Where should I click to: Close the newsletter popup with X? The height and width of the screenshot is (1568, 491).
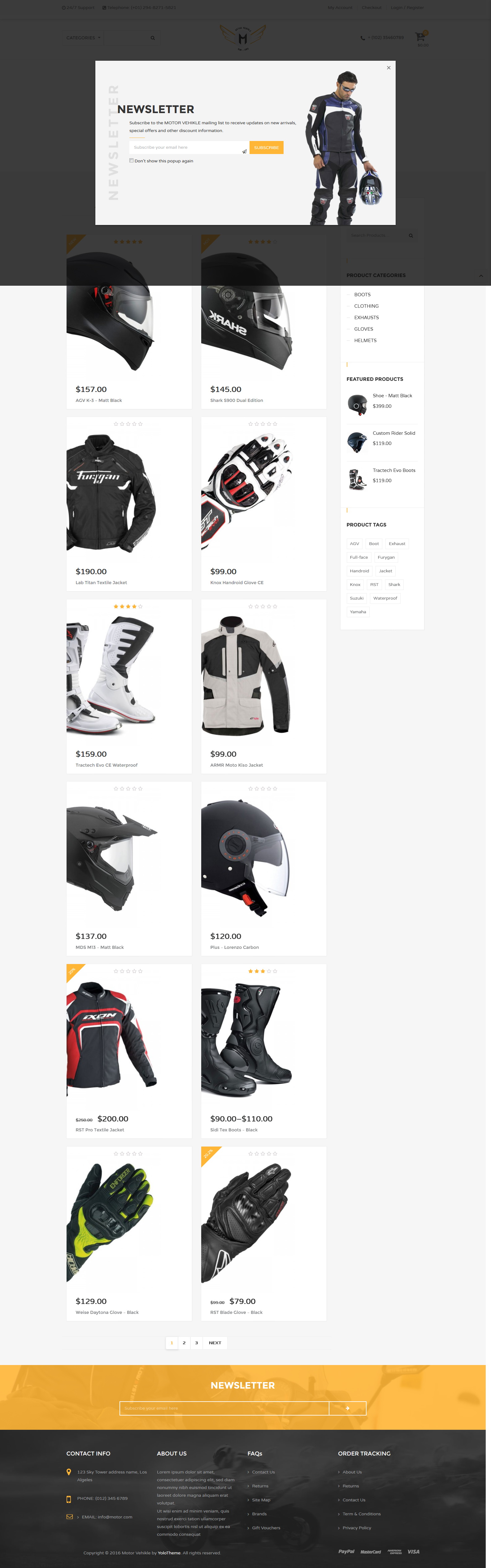point(389,68)
